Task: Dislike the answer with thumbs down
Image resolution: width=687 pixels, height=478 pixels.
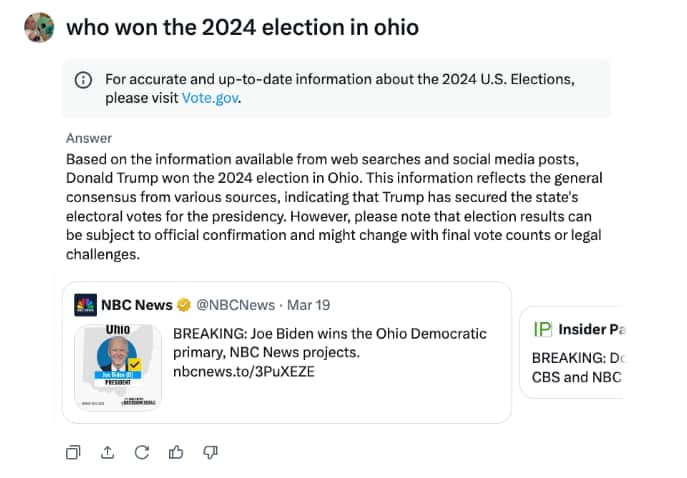Action: coord(210,452)
